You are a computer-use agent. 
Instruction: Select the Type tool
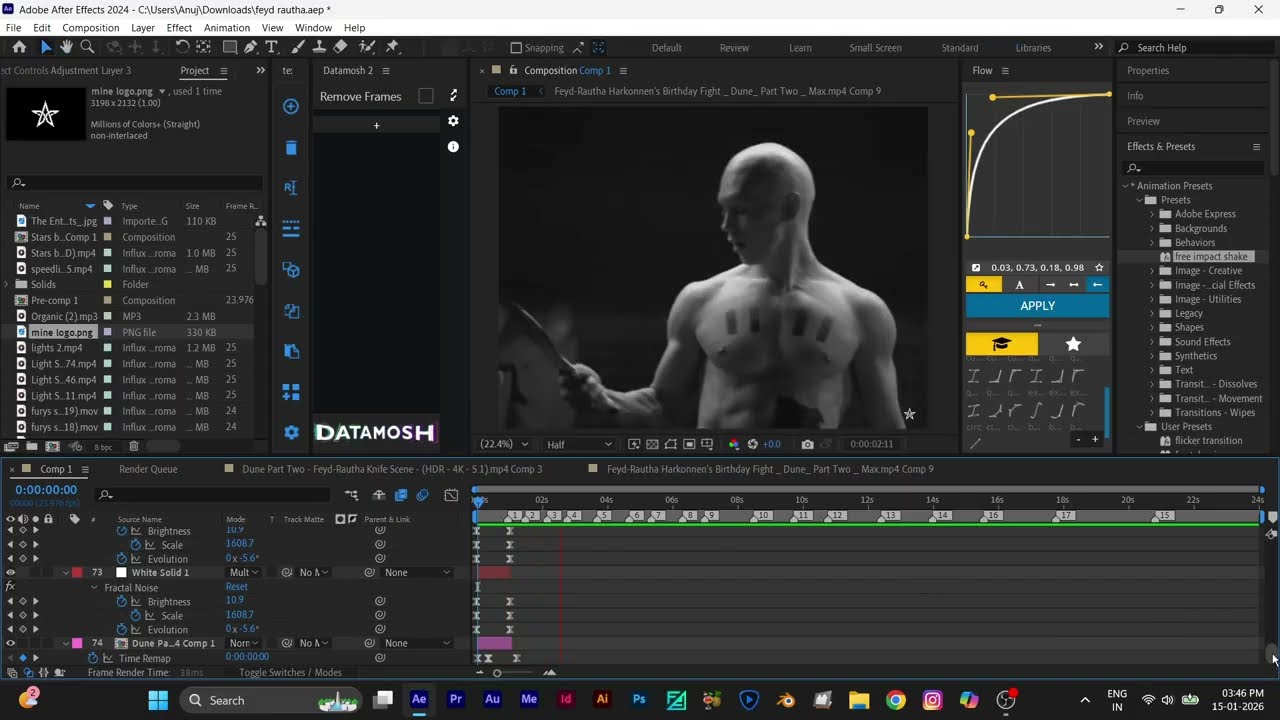(x=272, y=47)
